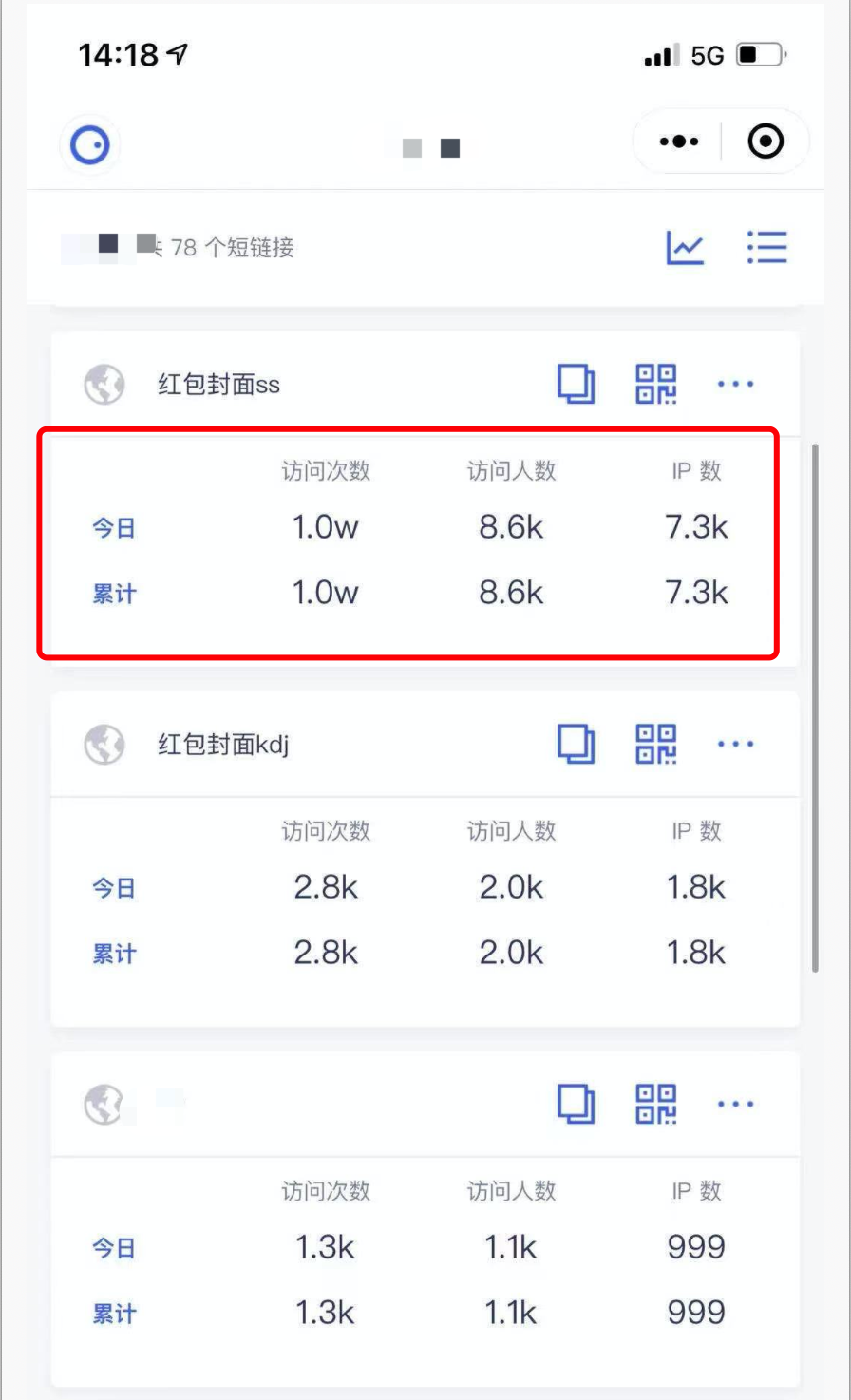The height and width of the screenshot is (1400, 851).
Task: Open more options for third link card
Action: (x=735, y=1104)
